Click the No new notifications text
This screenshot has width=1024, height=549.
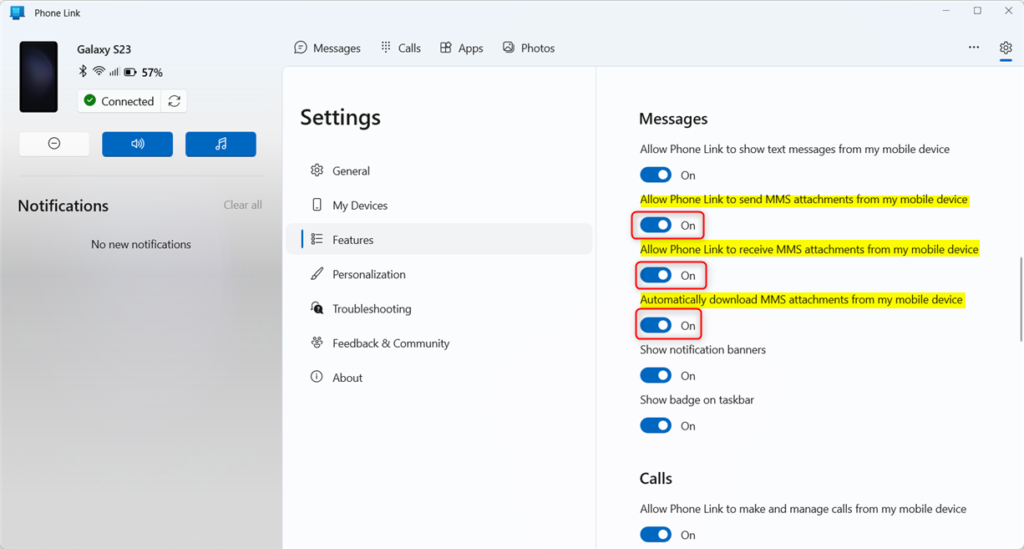(x=141, y=244)
